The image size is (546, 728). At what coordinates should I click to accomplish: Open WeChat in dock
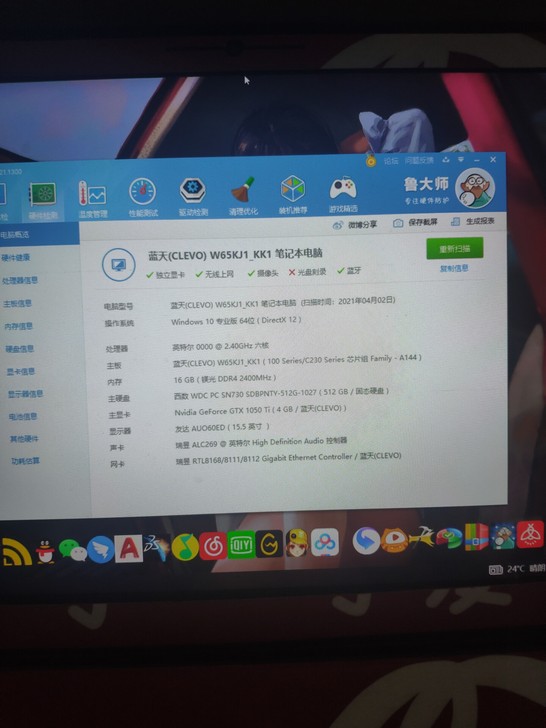(x=73, y=550)
